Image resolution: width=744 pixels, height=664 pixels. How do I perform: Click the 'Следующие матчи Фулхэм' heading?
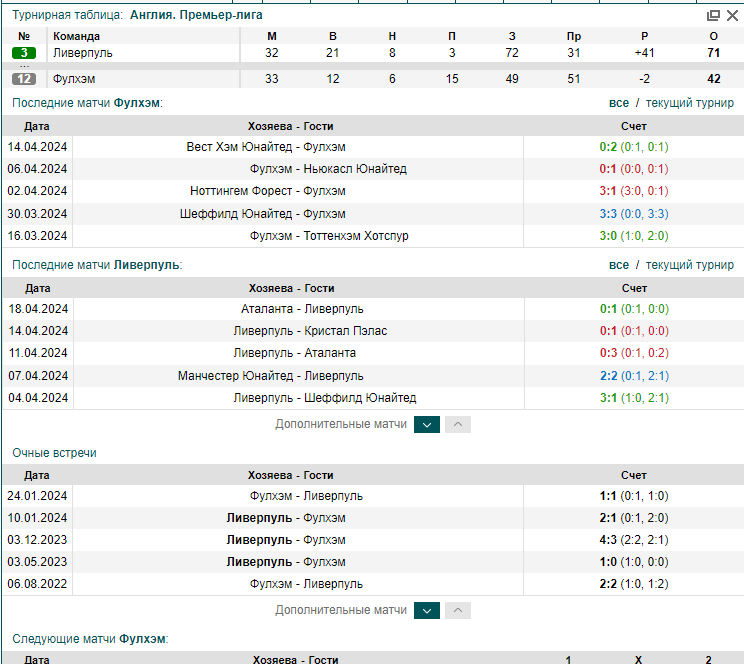click(90, 639)
